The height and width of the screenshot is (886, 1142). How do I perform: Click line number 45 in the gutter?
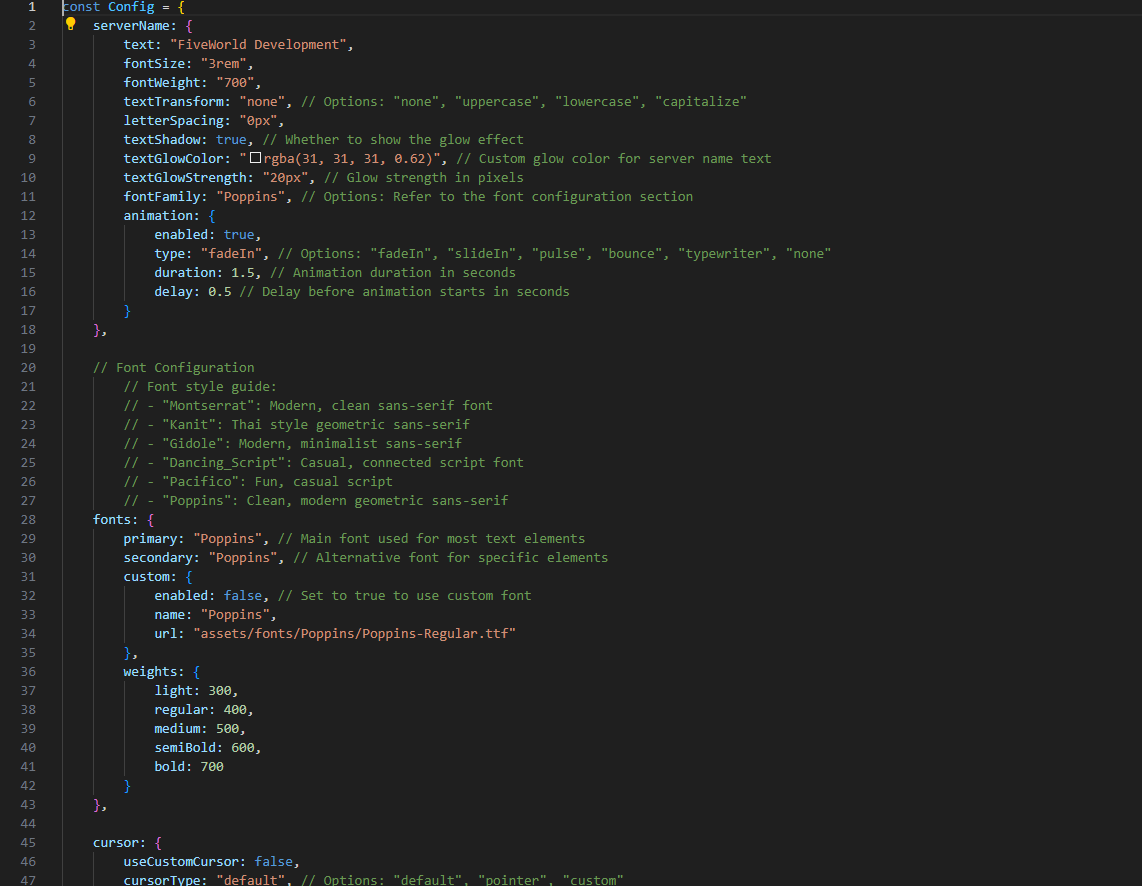pos(27,842)
